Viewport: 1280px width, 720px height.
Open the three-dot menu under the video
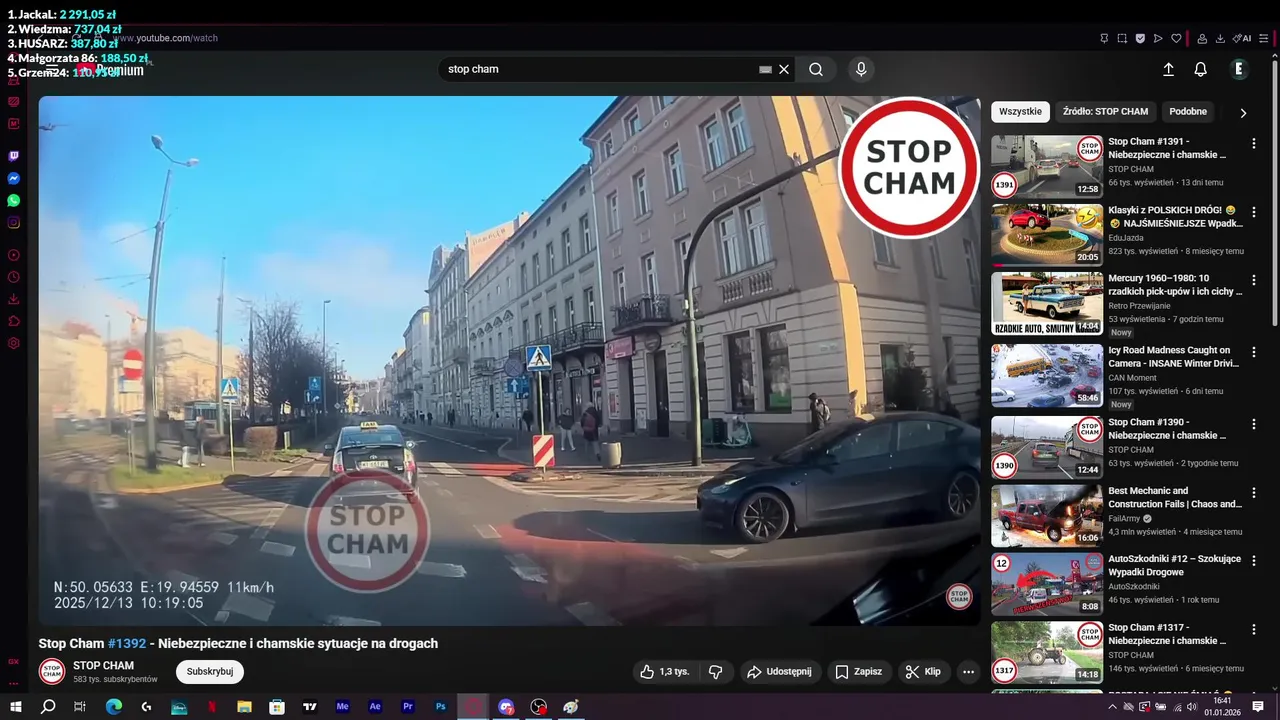968,672
